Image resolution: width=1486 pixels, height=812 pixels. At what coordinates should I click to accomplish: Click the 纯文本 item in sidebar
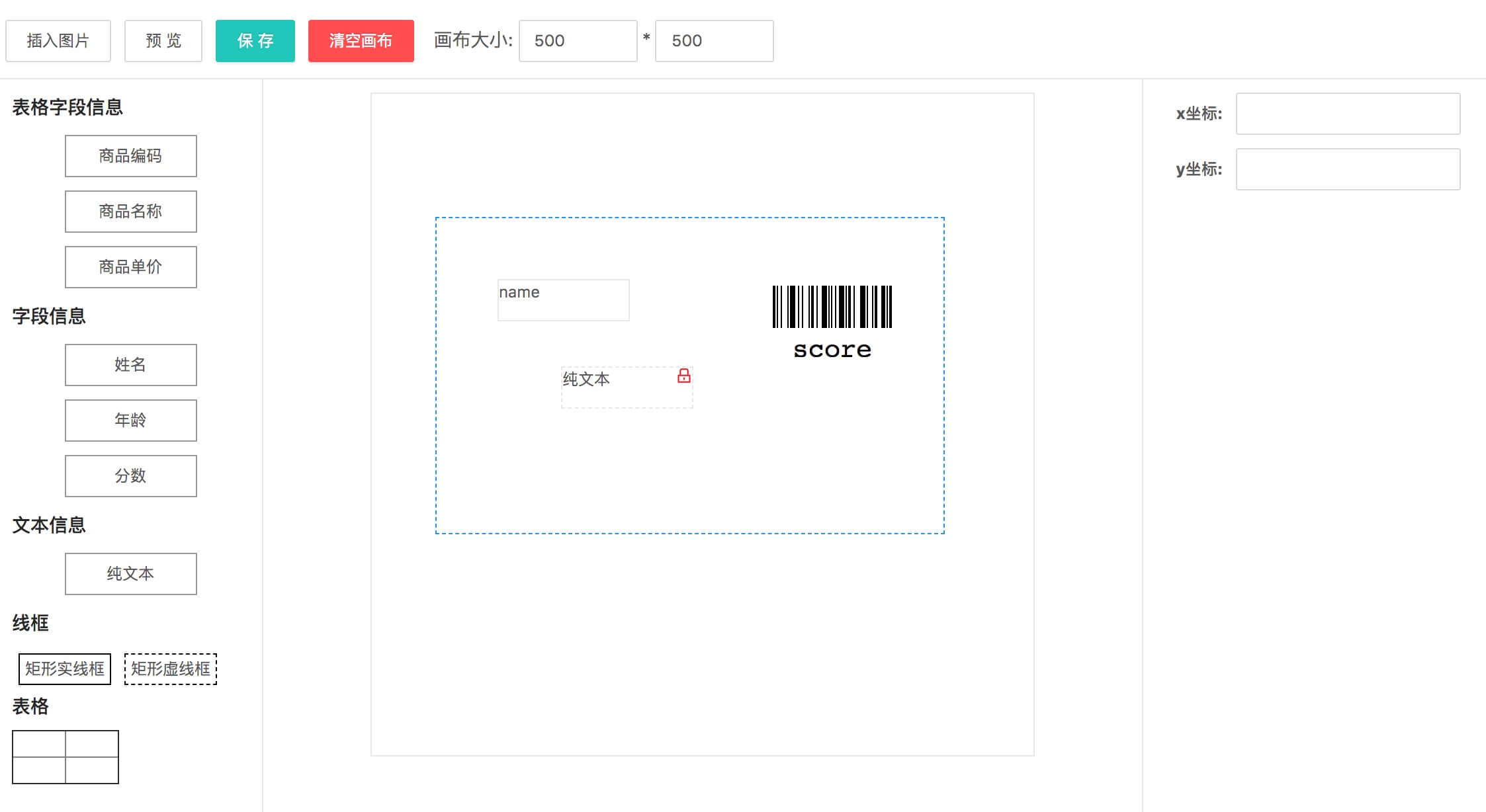[x=131, y=574]
